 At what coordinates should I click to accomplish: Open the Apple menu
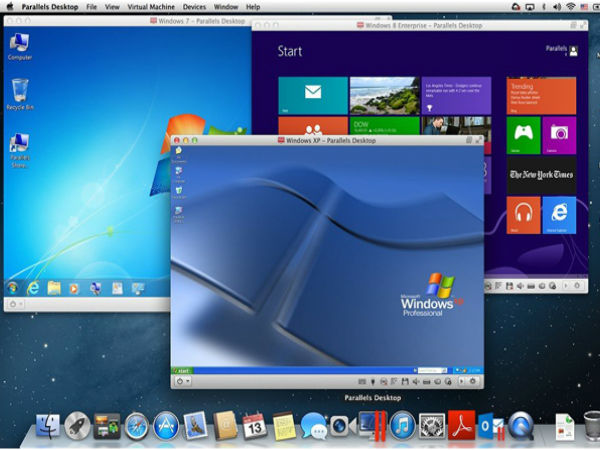coord(10,6)
